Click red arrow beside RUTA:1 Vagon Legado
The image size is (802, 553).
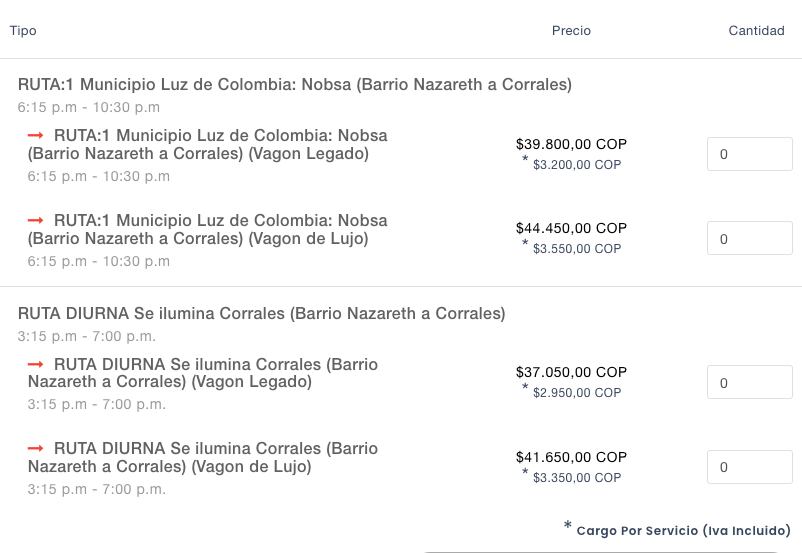[36, 135]
